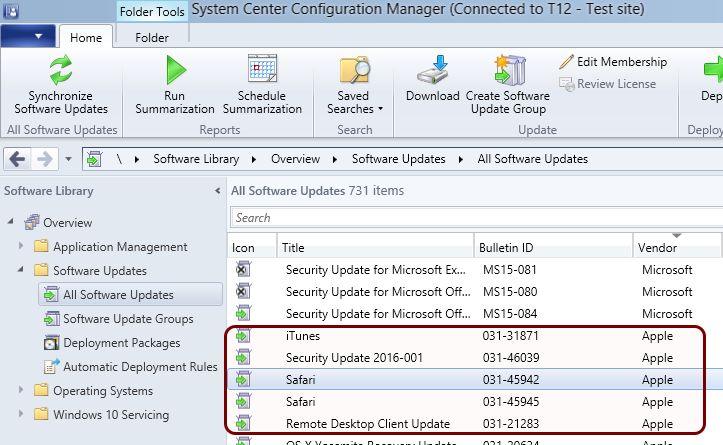723x445 pixels.
Task: Click the Review License icon
Action: 566,84
